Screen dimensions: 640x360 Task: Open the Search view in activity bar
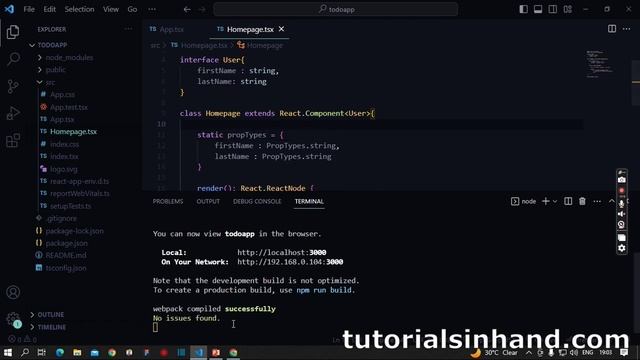pyautogui.click(x=13, y=59)
